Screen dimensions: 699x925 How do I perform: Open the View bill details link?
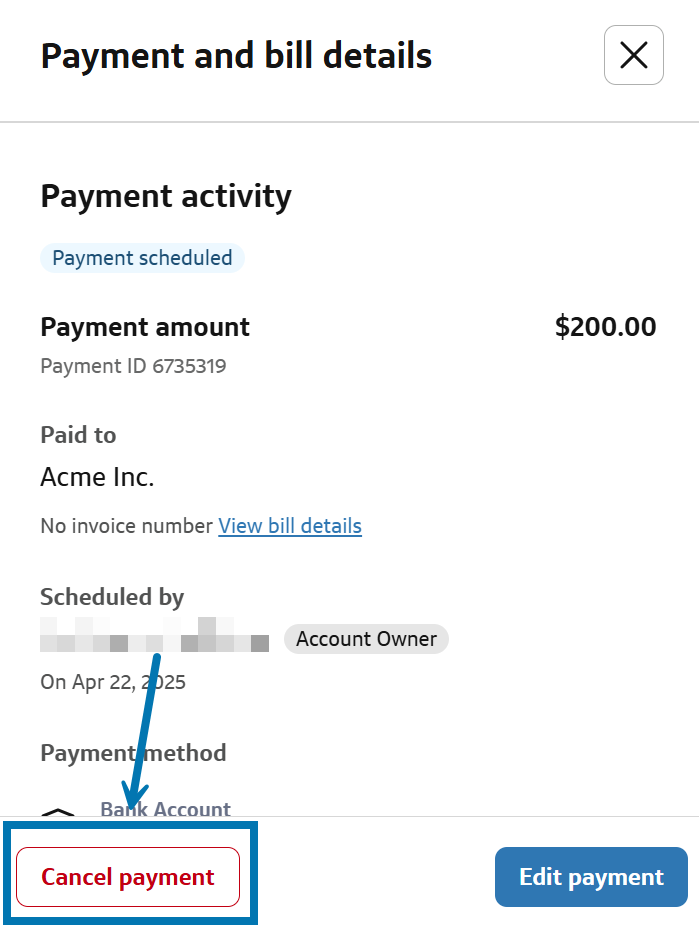pyautogui.click(x=290, y=526)
